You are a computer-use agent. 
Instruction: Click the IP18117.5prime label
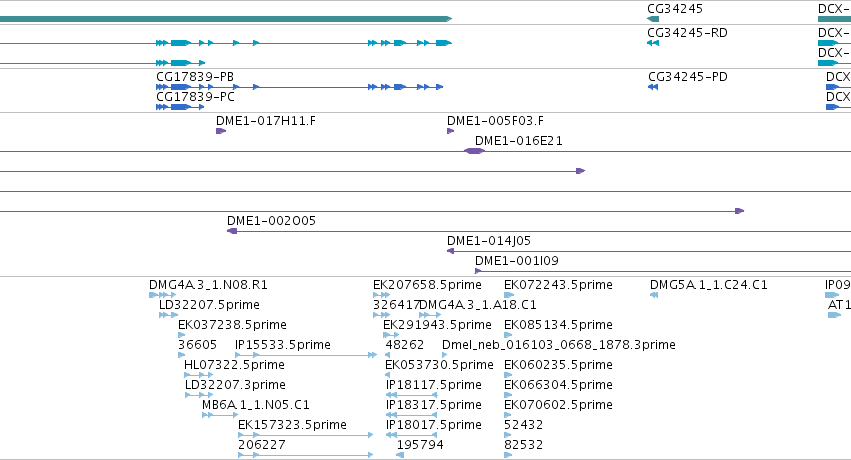pyautogui.click(x=434, y=385)
